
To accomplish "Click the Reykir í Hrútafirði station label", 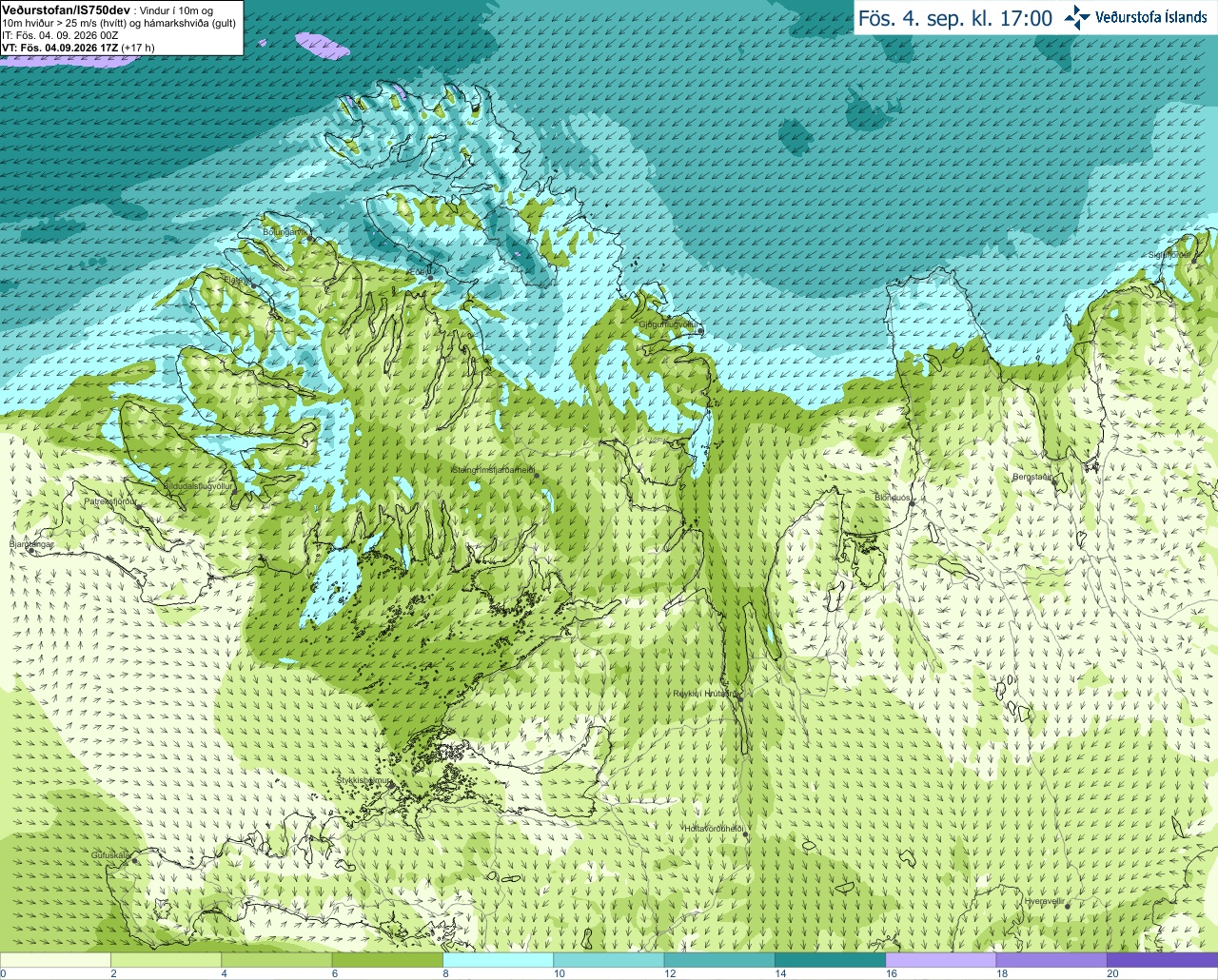I will click(704, 694).
